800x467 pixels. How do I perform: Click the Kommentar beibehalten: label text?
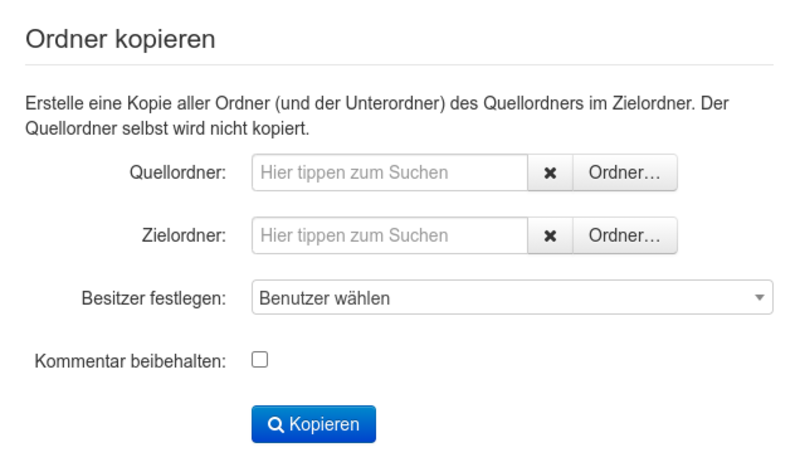click(130, 360)
